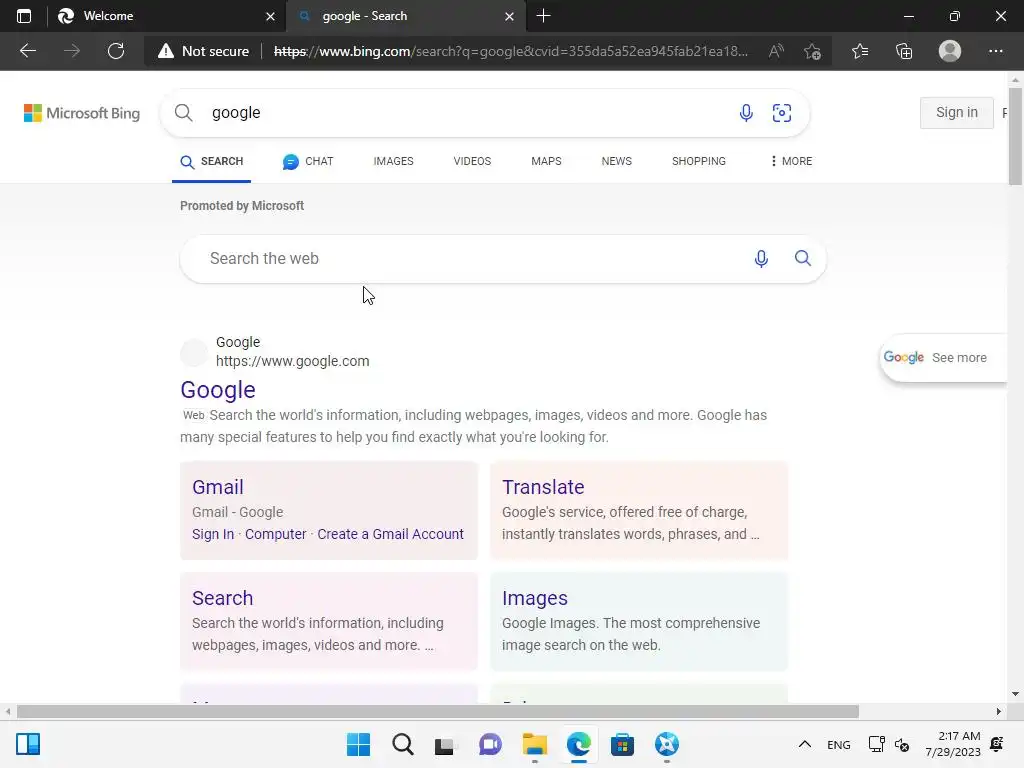Open the Not secure site warning

tap(203, 51)
